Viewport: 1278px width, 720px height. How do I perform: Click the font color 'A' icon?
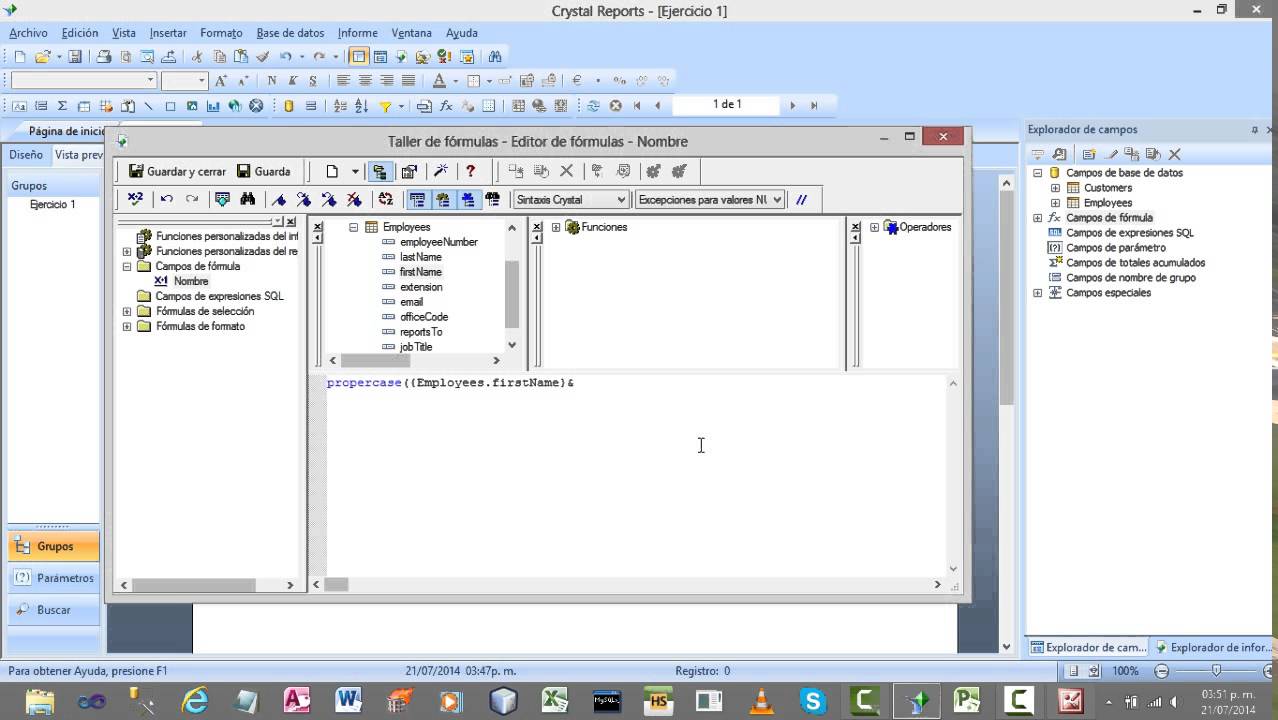(439, 81)
